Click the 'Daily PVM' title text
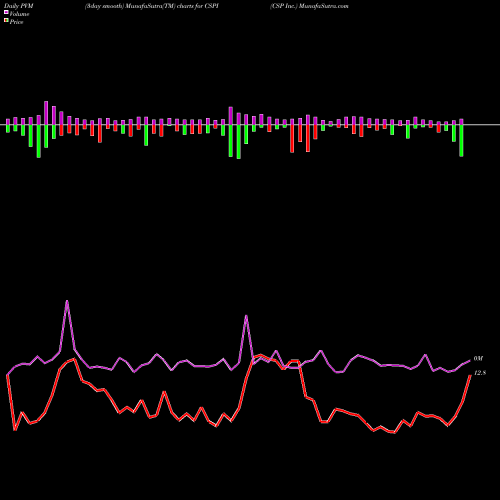The image size is (500, 500). coord(19,6)
